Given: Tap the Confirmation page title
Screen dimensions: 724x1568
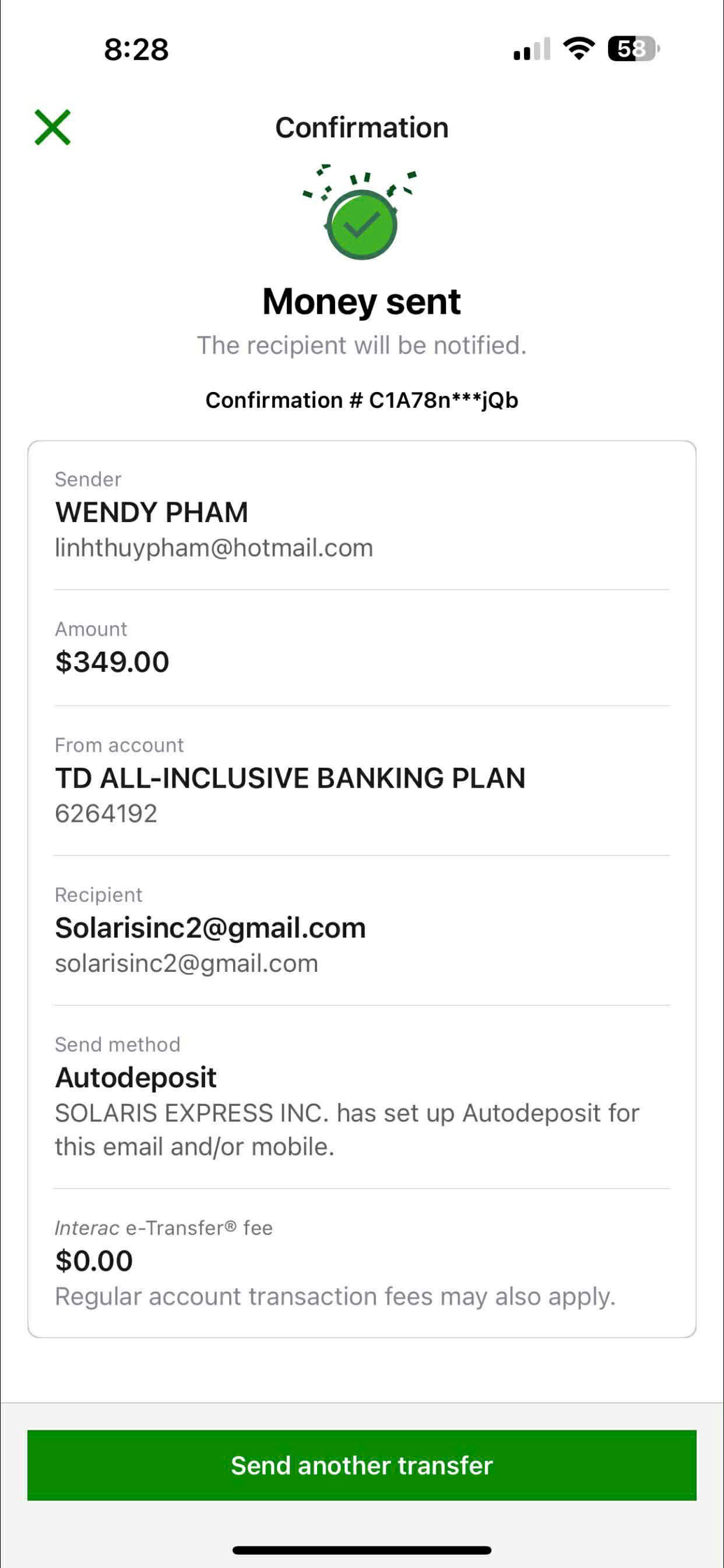Looking at the screenshot, I should click(x=362, y=128).
